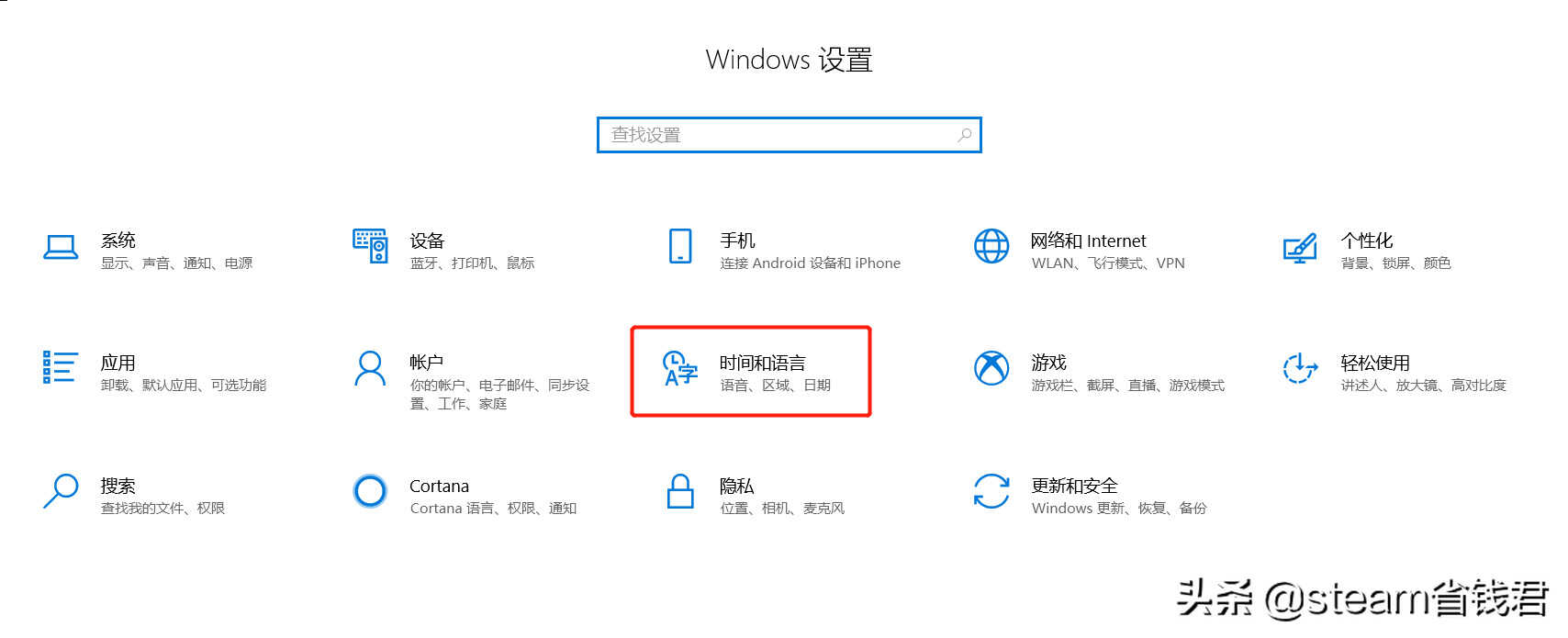Click the 时间和语言 clock and letter icon

(x=680, y=368)
